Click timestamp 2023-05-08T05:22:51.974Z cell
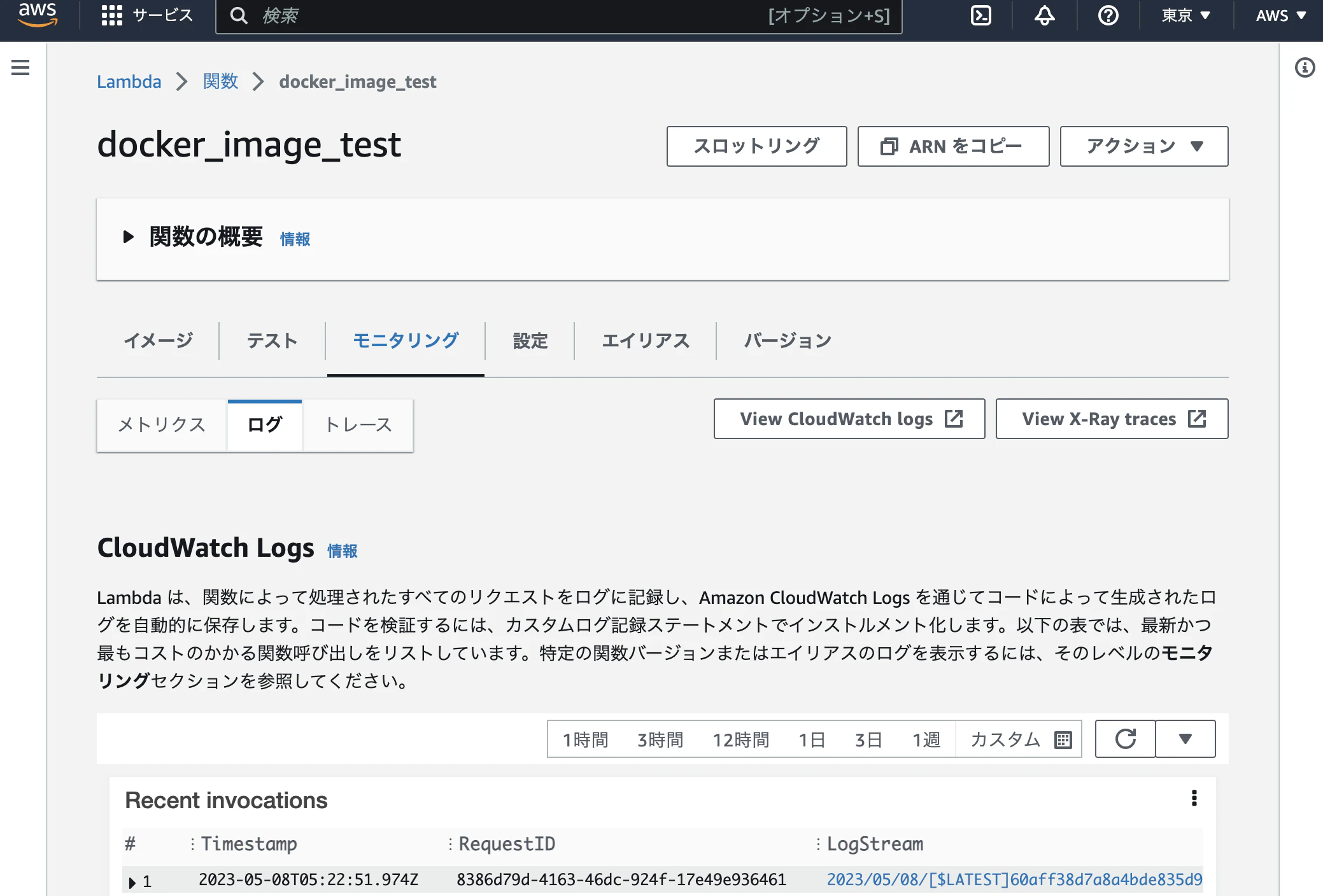The image size is (1323, 896). coord(308,879)
